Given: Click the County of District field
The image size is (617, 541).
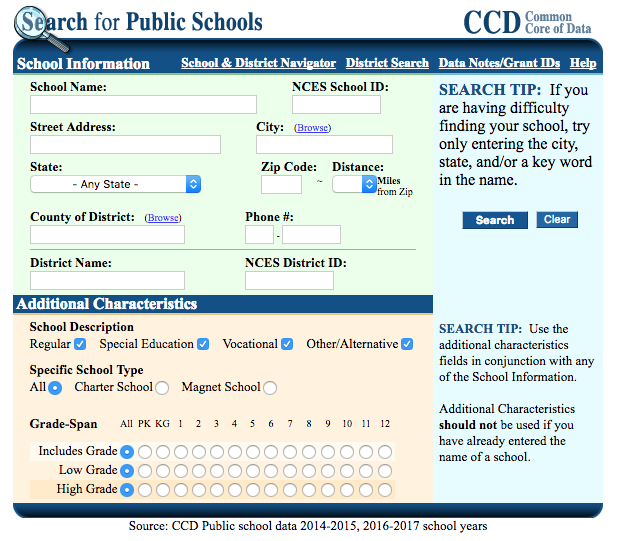Looking at the screenshot, I should click(107, 235).
